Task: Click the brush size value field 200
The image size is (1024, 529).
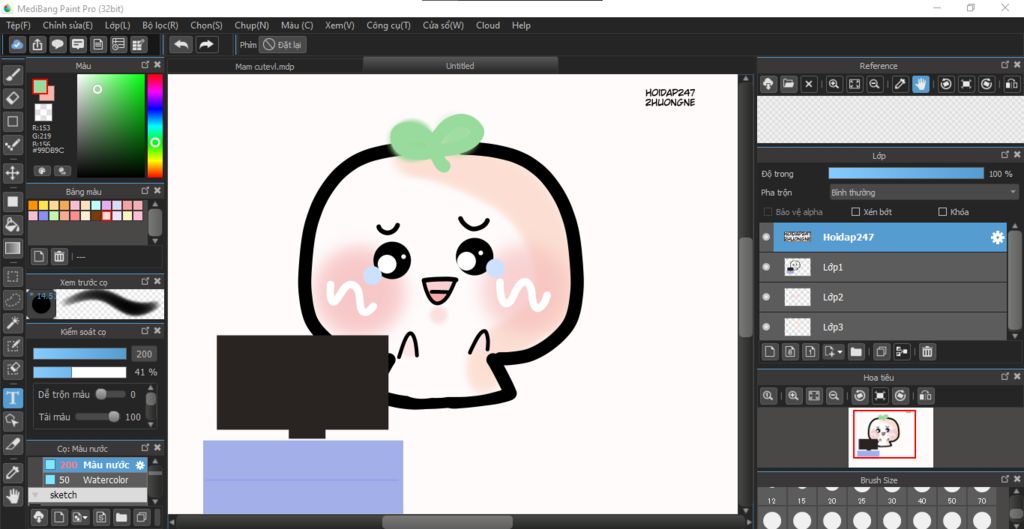Action: 144,355
